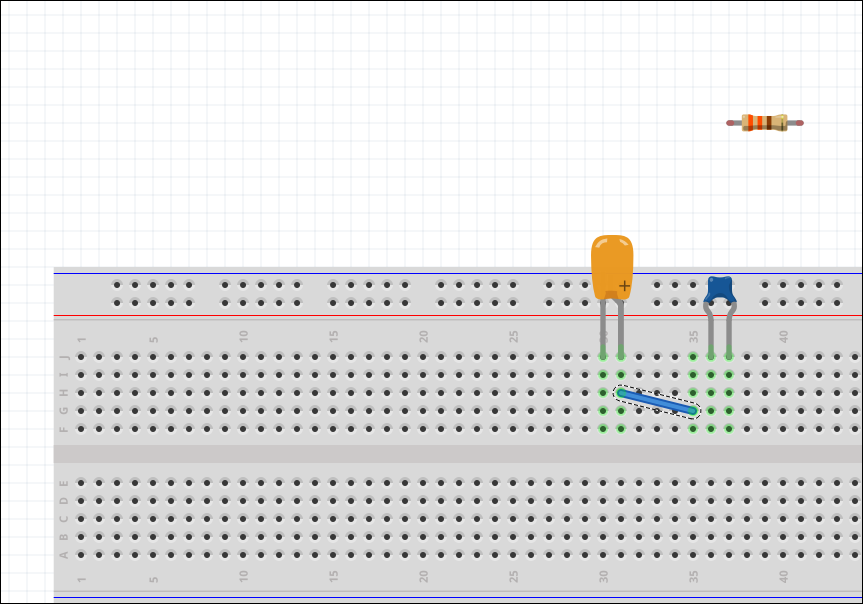Click breadboard hole at row A column 20
This screenshot has width=863, height=604.
(x=423, y=554)
